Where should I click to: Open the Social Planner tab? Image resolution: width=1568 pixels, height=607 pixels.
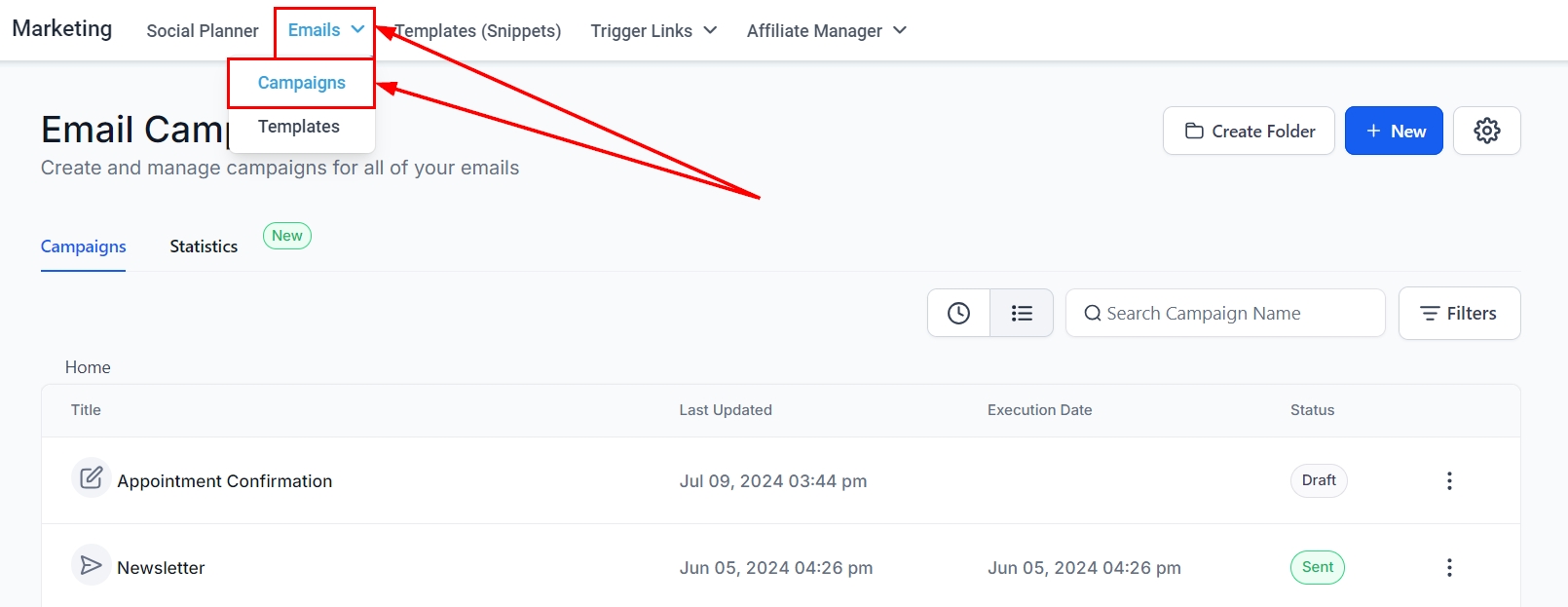[x=203, y=30]
